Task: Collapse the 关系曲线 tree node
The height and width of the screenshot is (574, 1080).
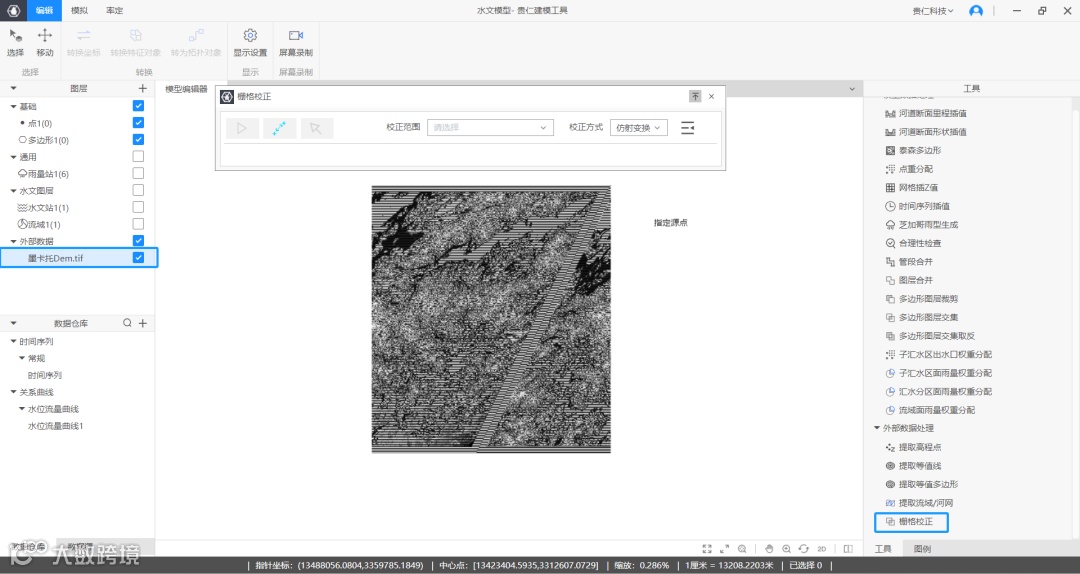Action: [x=13, y=392]
